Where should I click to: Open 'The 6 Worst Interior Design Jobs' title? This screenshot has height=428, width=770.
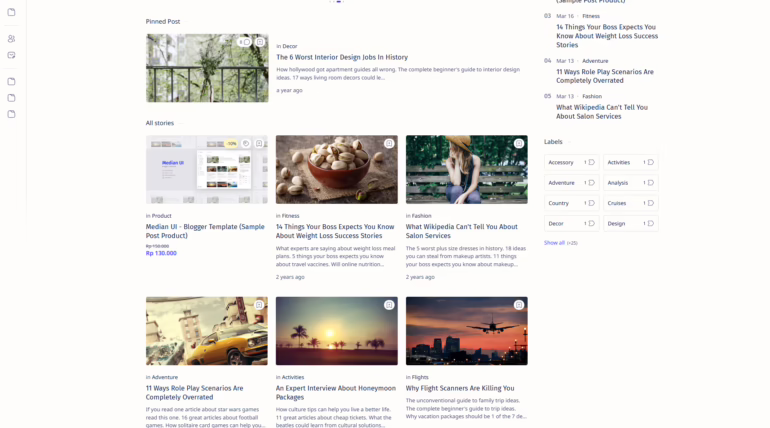[342, 57]
